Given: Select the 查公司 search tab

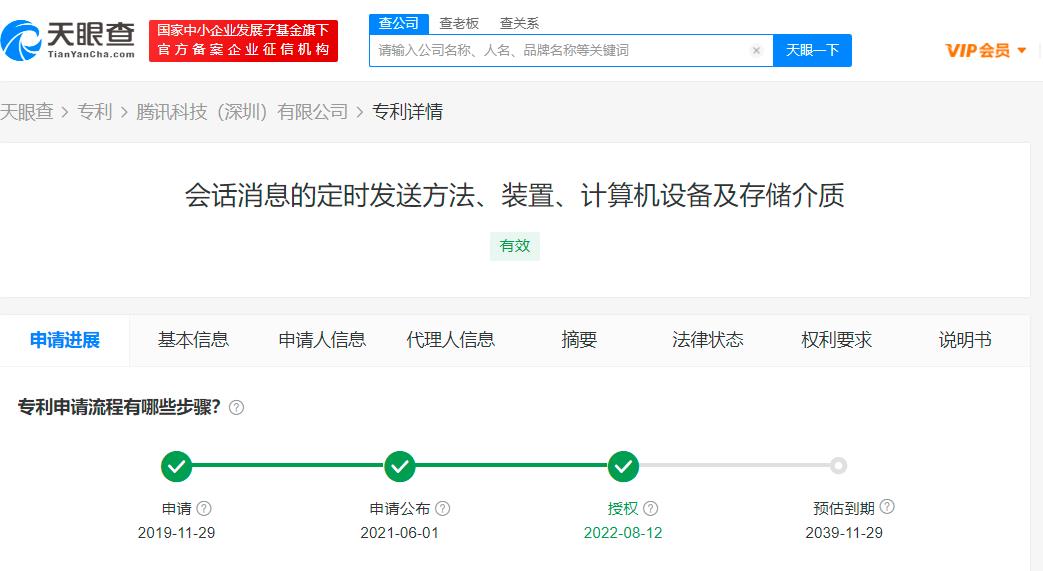Looking at the screenshot, I should point(398,23).
